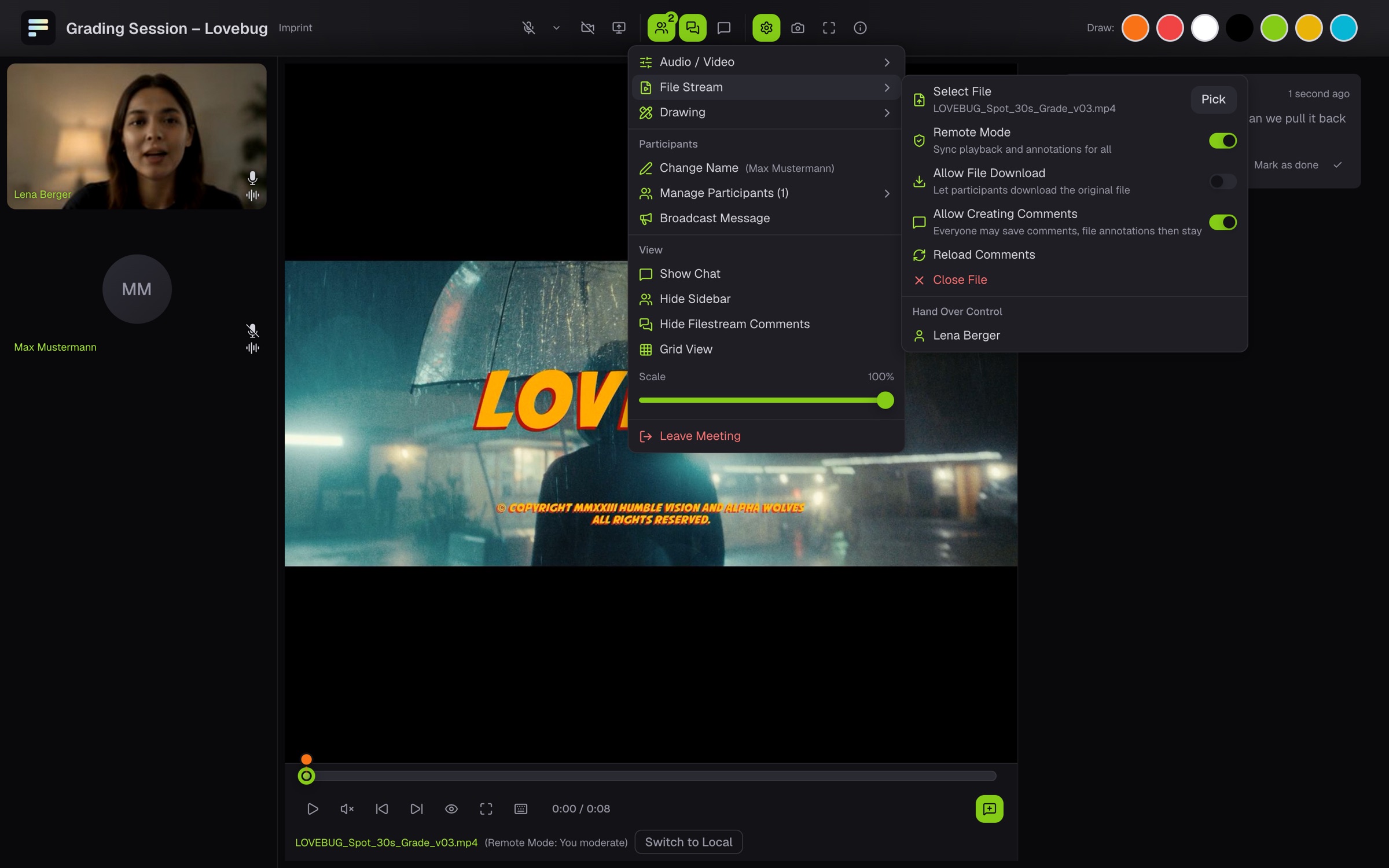Screen dimensions: 1389x868
Task: Turn off the Allow Creating Comments switch
Action: coord(1223,222)
